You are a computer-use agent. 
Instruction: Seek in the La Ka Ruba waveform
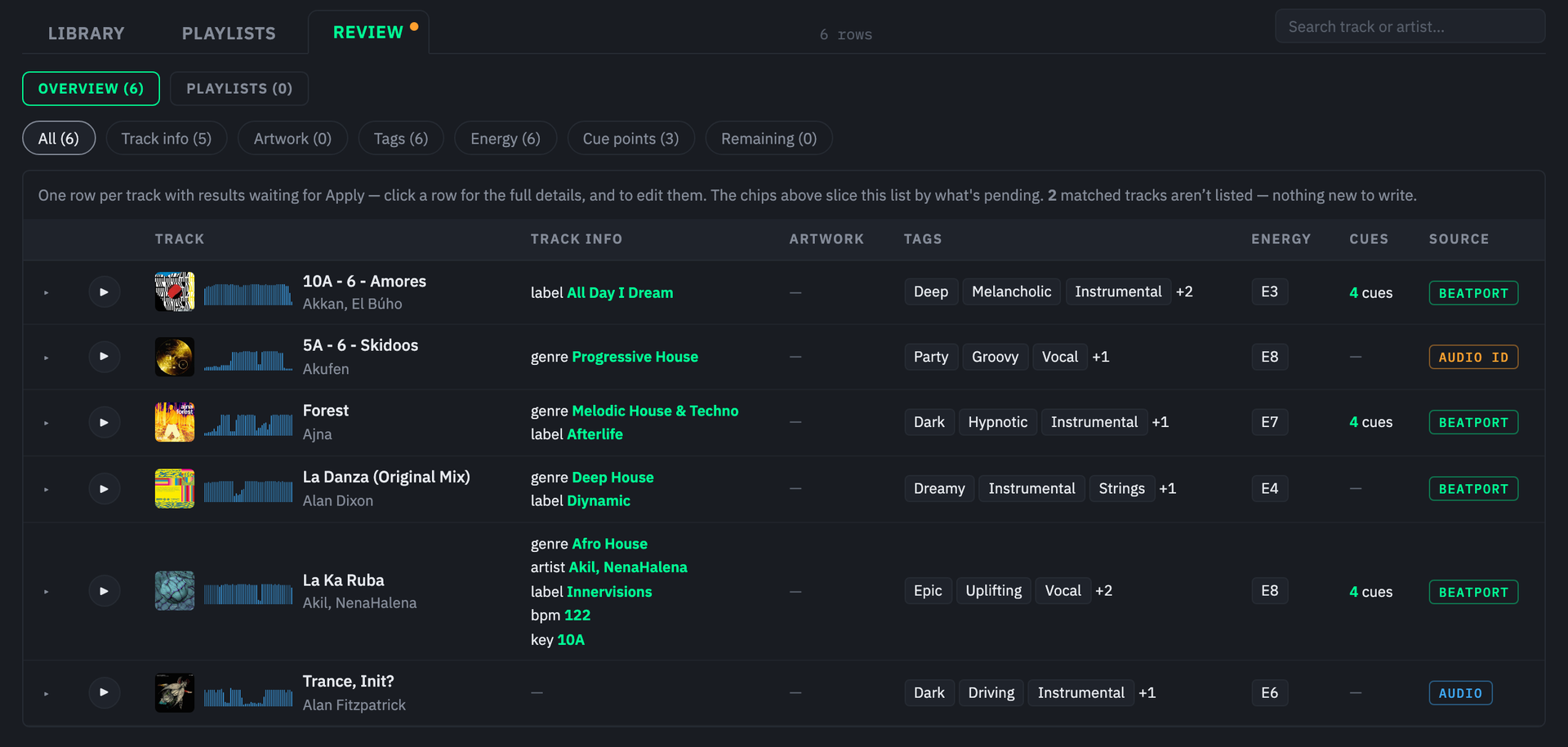pos(248,593)
